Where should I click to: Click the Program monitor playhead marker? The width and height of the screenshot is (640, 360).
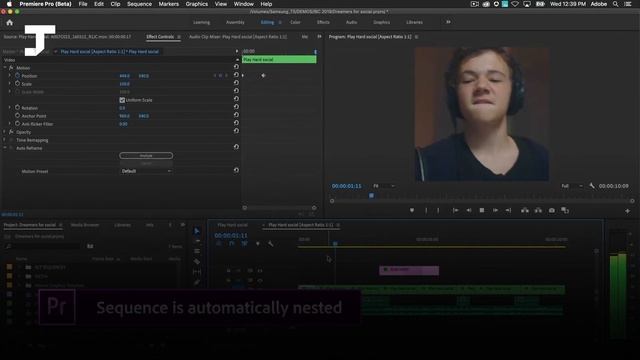point(371,196)
